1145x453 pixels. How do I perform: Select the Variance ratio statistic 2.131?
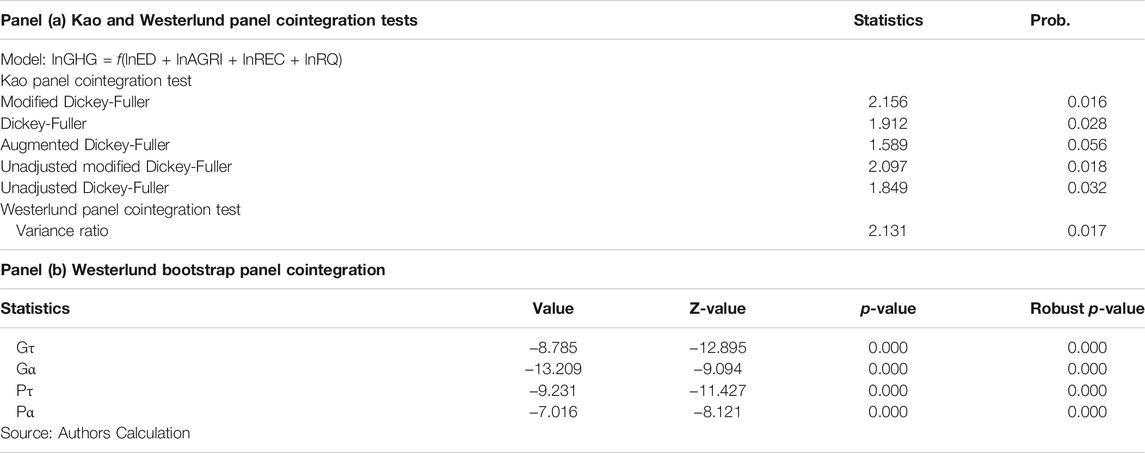click(888, 231)
